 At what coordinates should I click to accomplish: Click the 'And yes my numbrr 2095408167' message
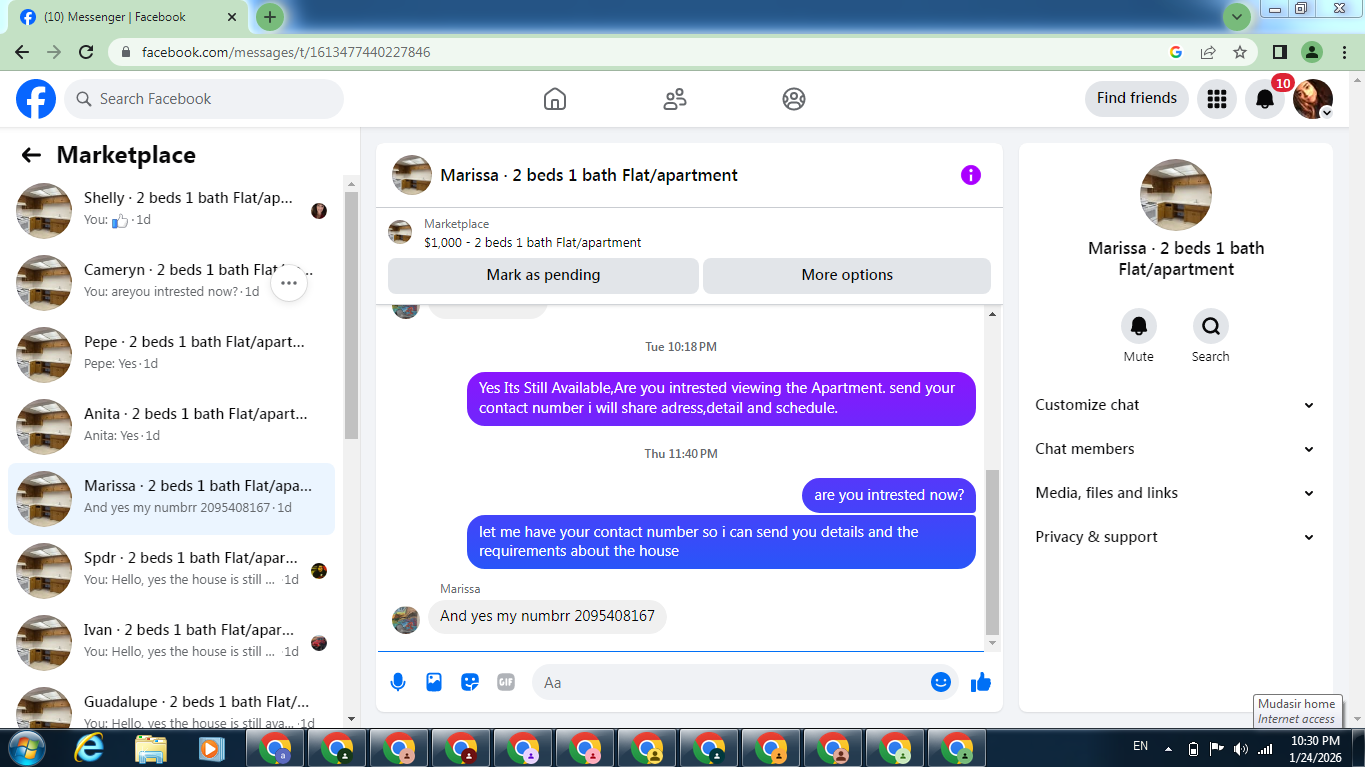click(x=547, y=616)
